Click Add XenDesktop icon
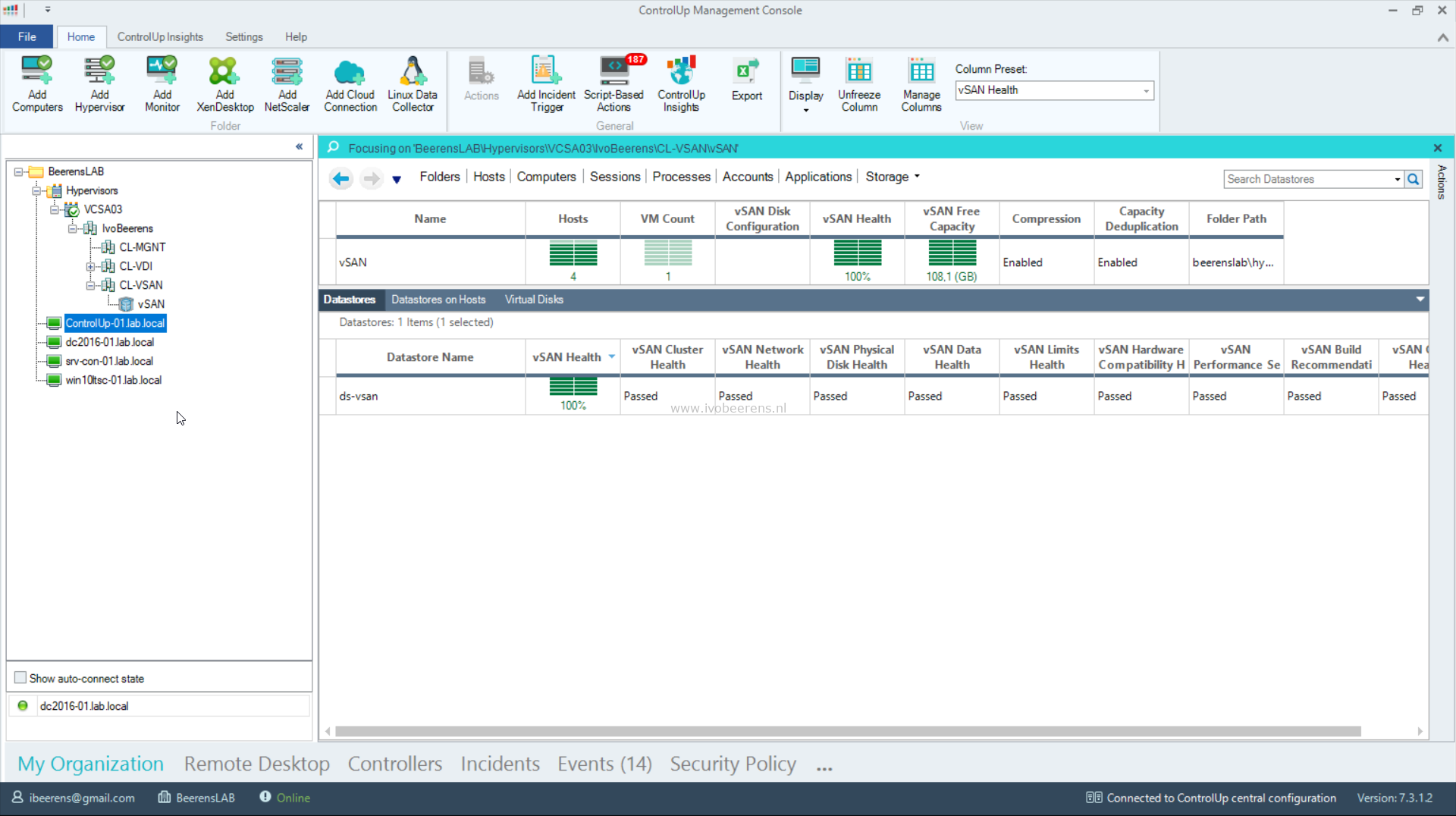This screenshot has height=816, width=1456. (x=224, y=83)
